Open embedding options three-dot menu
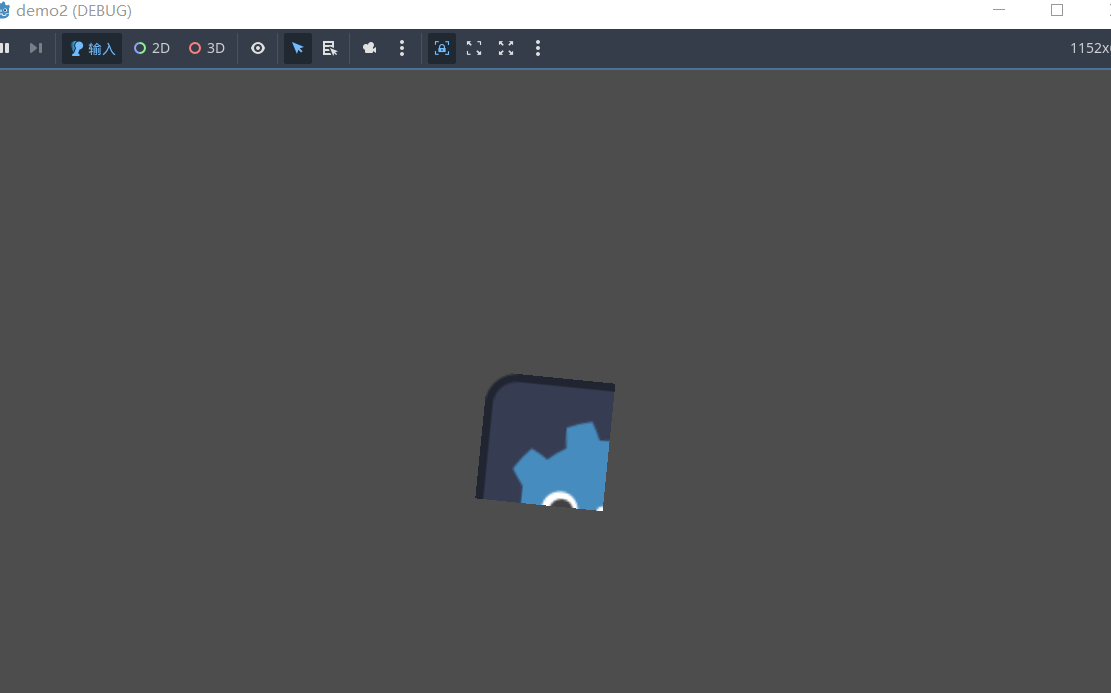This screenshot has height=693, width=1111. point(538,48)
